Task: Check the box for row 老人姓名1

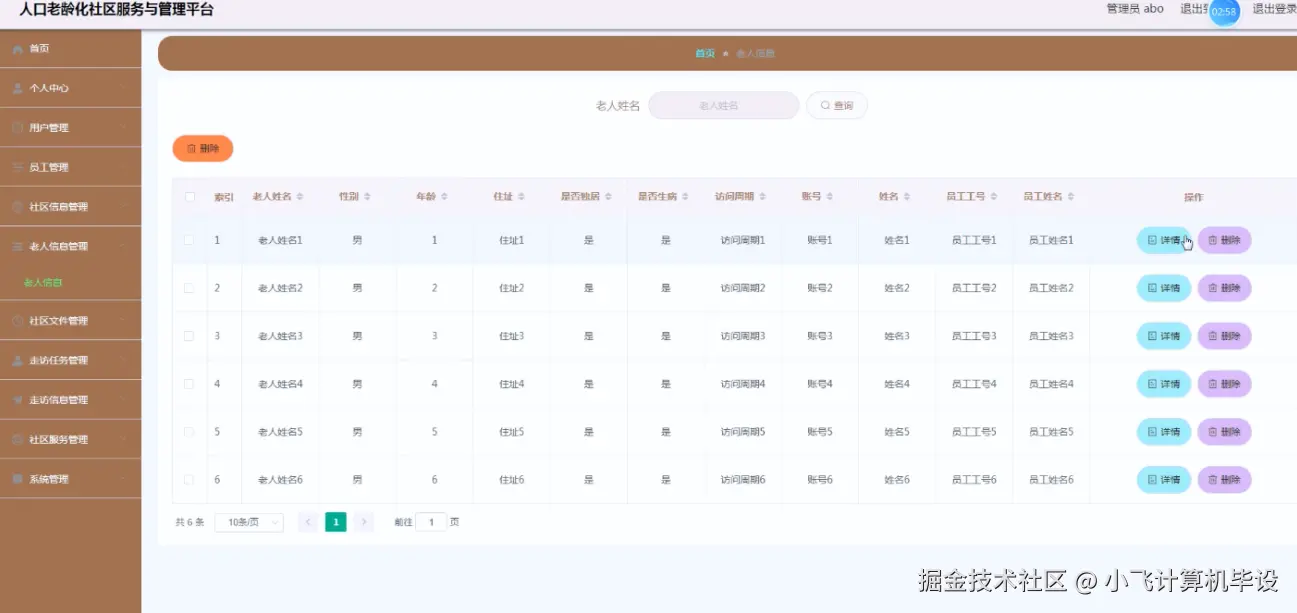Action: tap(189, 240)
